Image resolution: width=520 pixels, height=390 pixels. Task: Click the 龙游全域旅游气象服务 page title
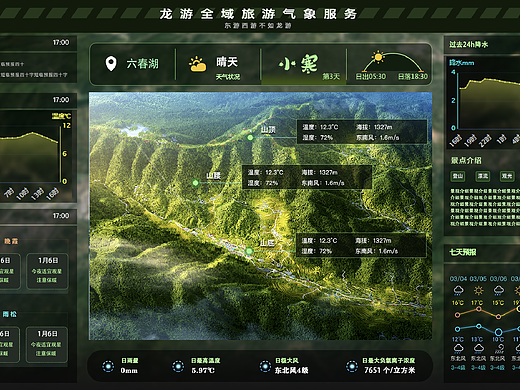pos(258,14)
